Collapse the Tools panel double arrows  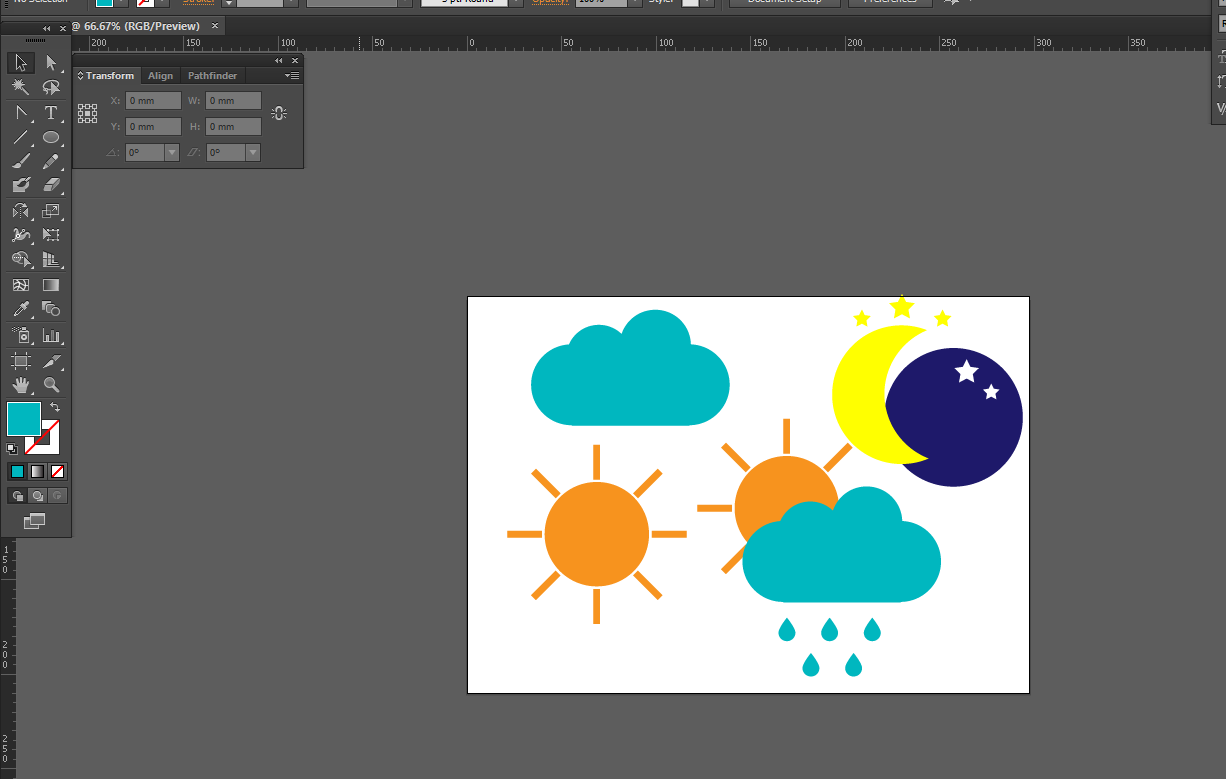[x=47, y=29]
